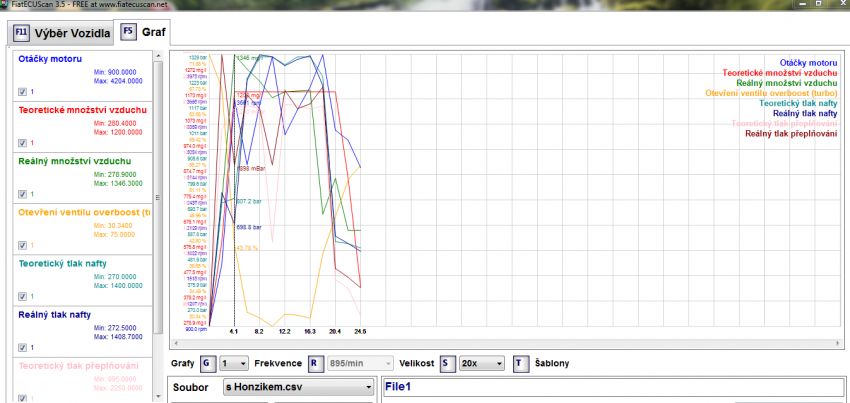The image size is (850, 403).
Task: Click the F11 key icon beside Výběr Vozidla
Action: click(21, 32)
